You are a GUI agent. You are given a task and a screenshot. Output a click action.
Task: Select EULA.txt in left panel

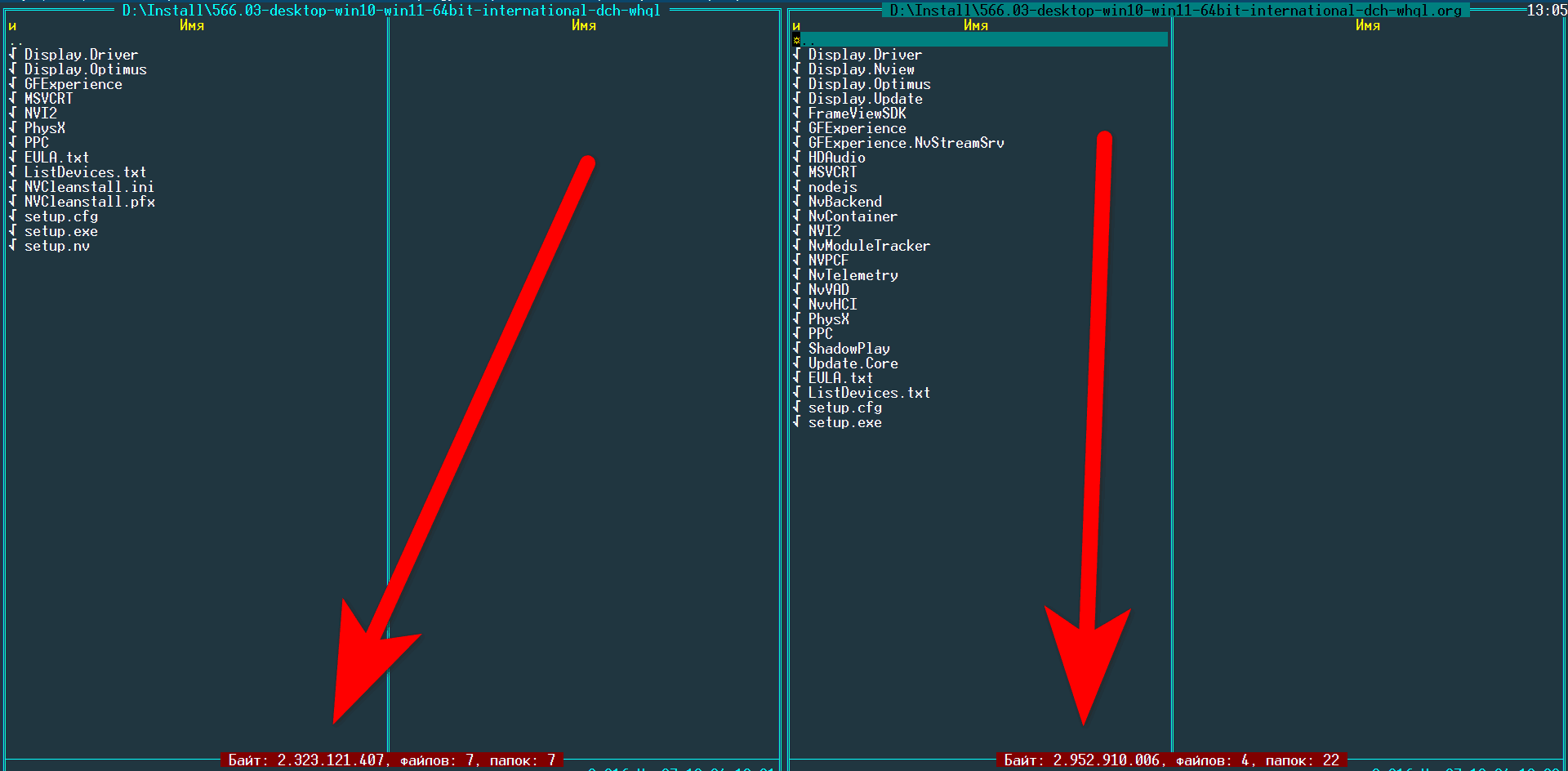coord(56,158)
